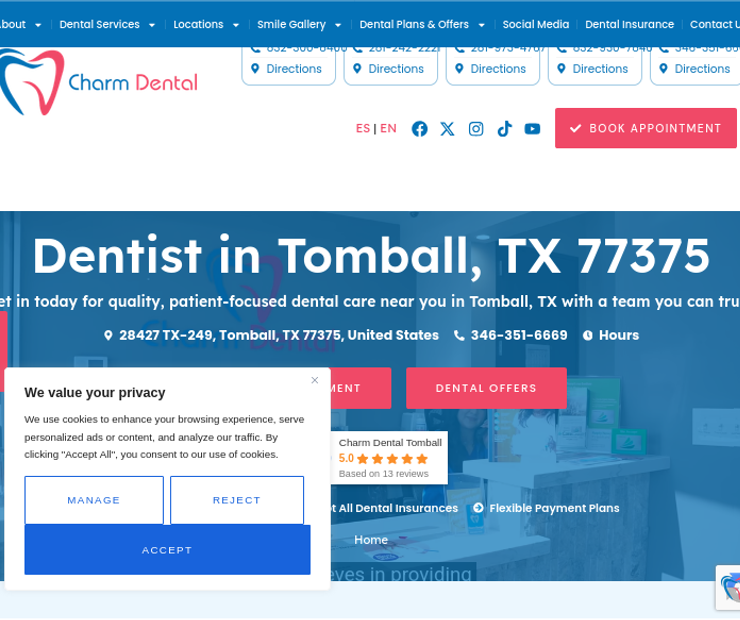Open the Dental Services menu item

click(x=100, y=25)
